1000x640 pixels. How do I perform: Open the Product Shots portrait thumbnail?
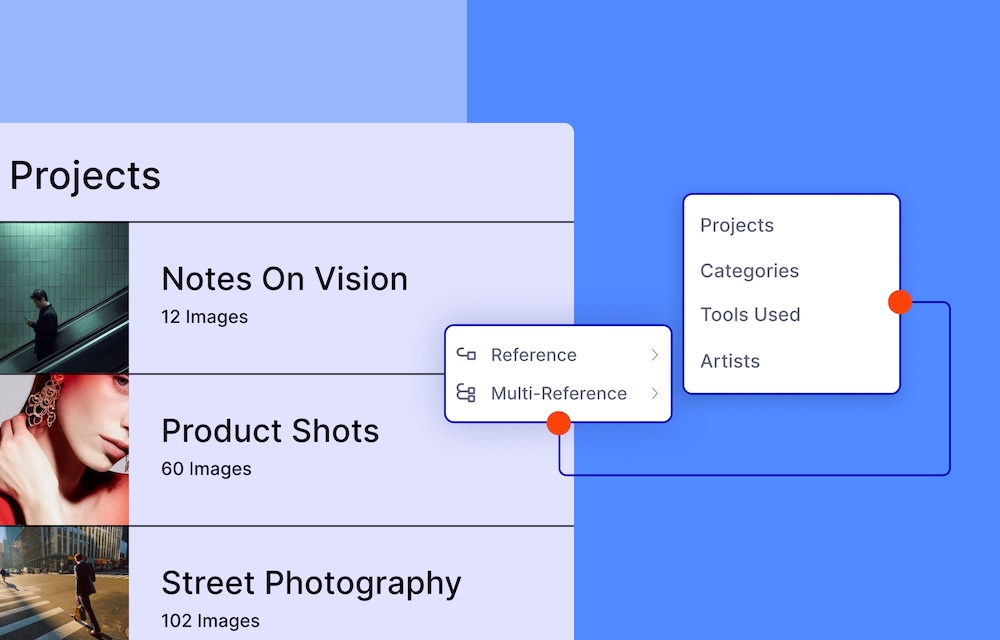pyautogui.click(x=64, y=450)
